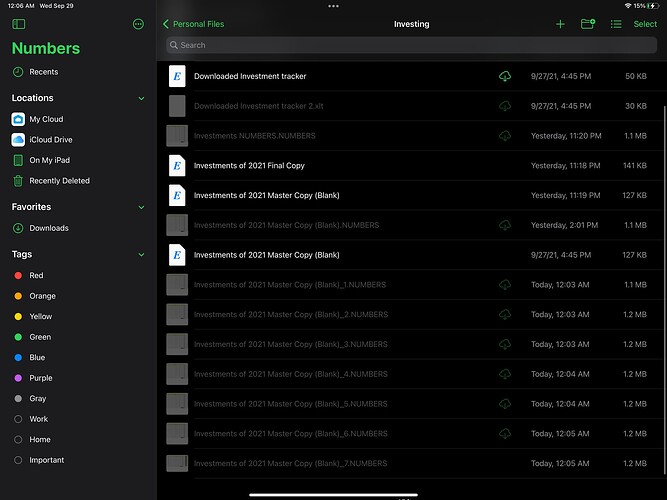This screenshot has height=500, width=667.
Task: Go back to Personal Files
Action: (194, 24)
